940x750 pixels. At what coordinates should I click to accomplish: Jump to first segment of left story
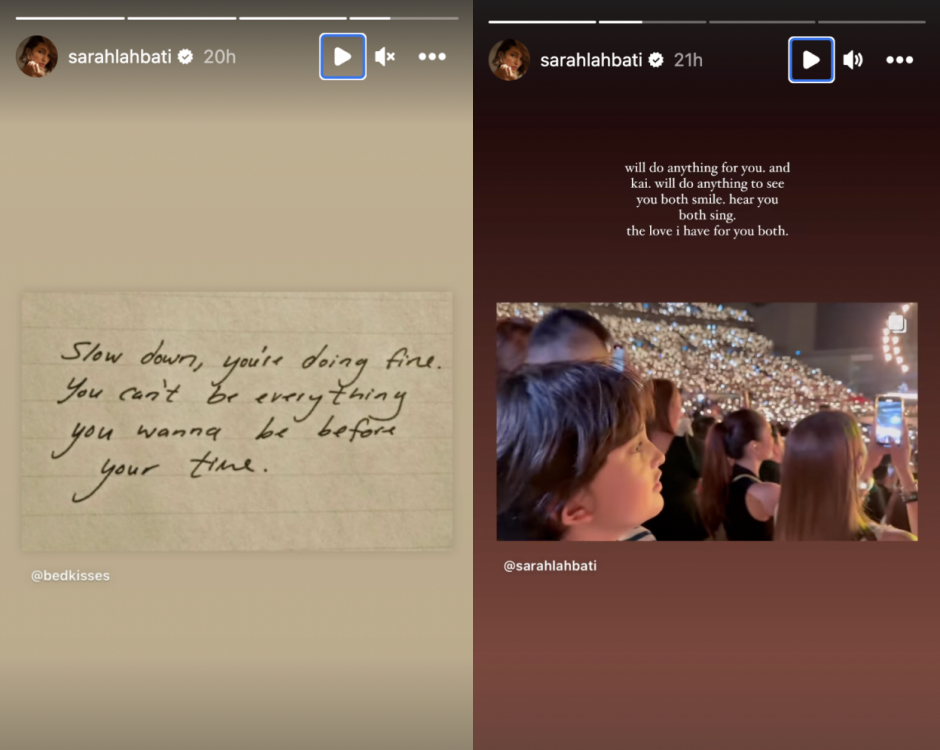pyautogui.click(x=70, y=18)
